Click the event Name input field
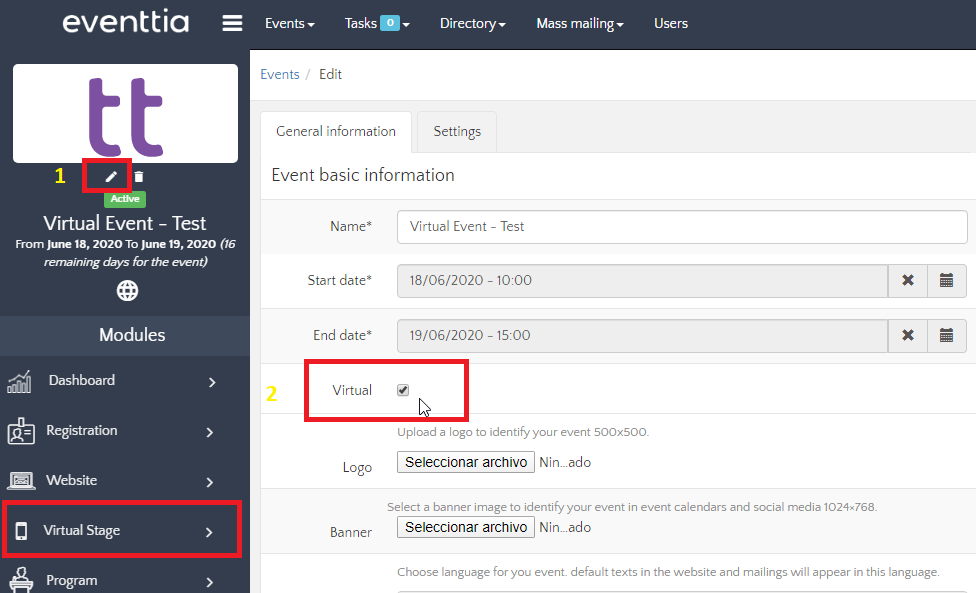This screenshot has width=976, height=593. pyautogui.click(x=682, y=227)
